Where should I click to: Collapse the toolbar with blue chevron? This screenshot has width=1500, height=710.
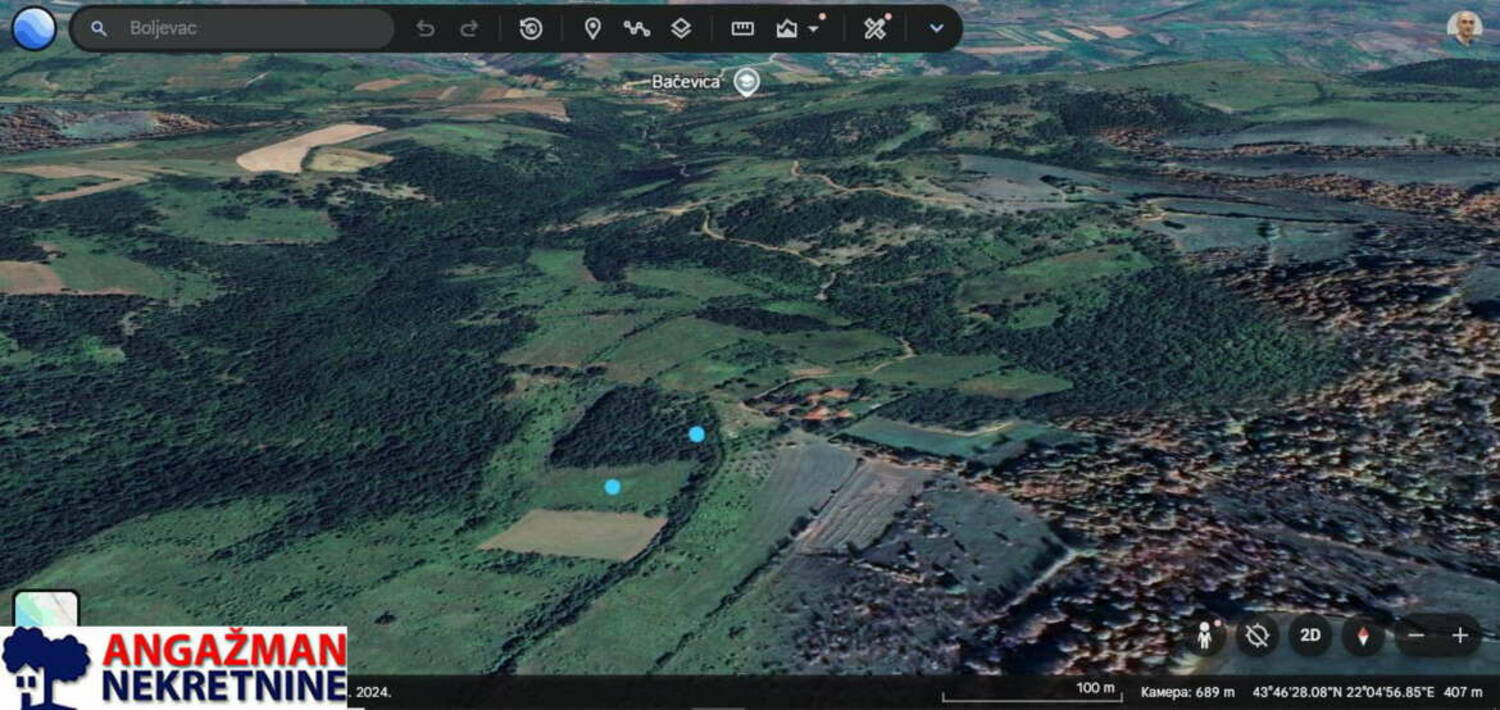click(x=936, y=28)
